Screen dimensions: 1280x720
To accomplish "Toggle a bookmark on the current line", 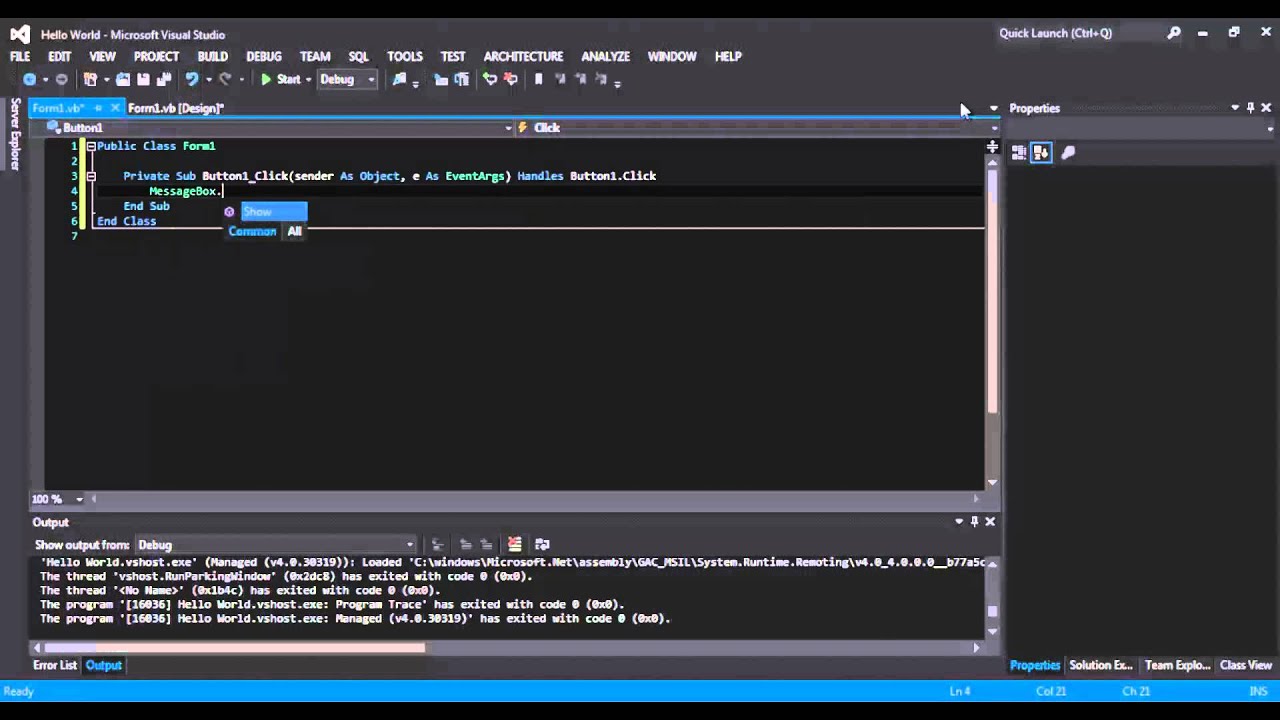I will [539, 80].
